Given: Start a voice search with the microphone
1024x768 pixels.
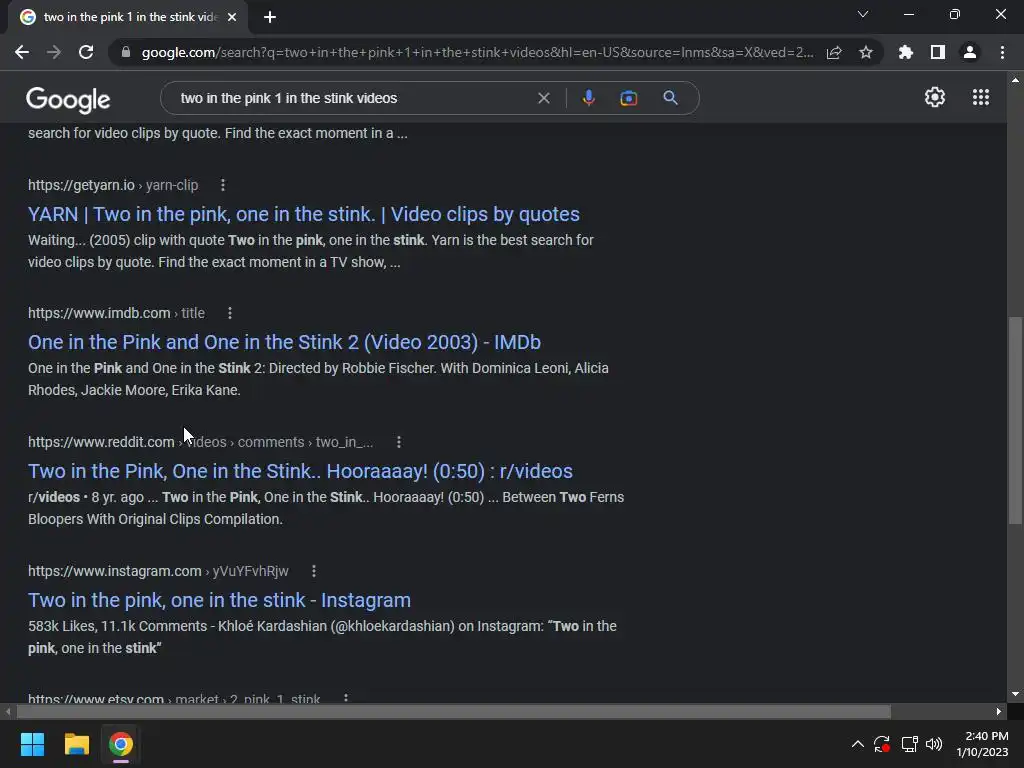Looking at the screenshot, I should pyautogui.click(x=588, y=98).
